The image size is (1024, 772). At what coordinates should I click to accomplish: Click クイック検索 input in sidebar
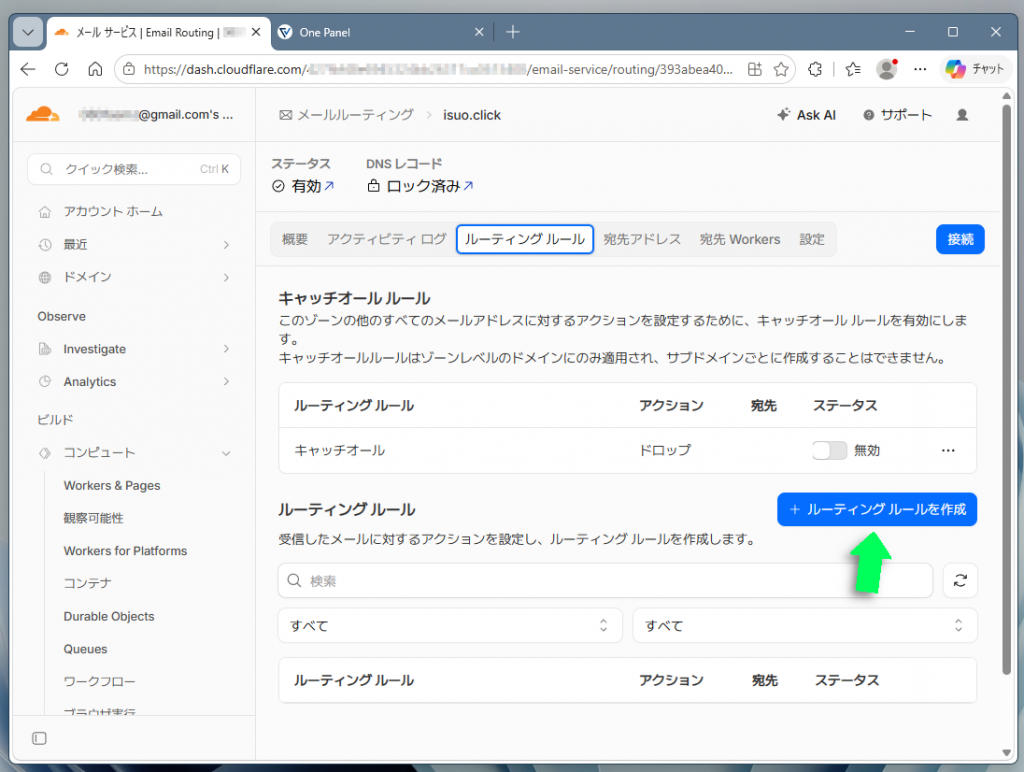coord(134,169)
